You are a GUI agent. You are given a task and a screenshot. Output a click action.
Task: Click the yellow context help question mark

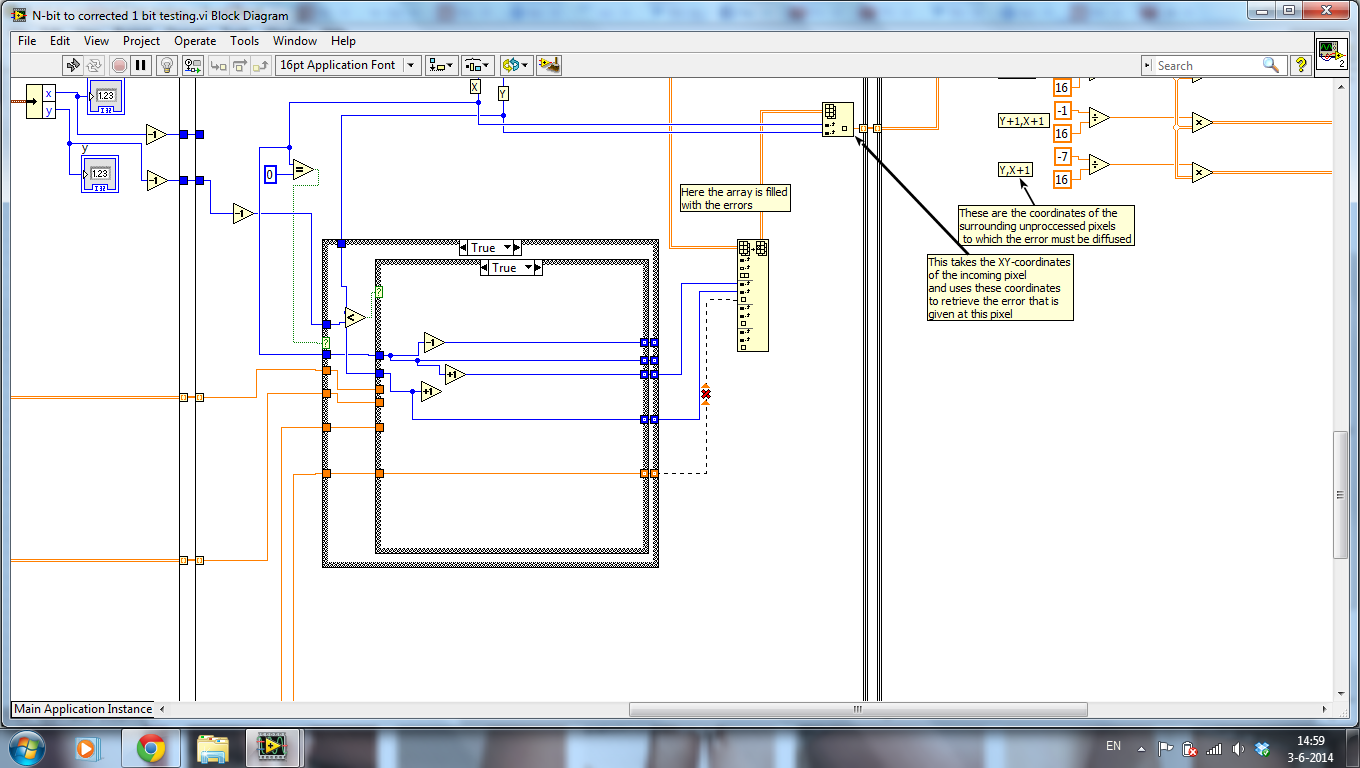click(1300, 65)
